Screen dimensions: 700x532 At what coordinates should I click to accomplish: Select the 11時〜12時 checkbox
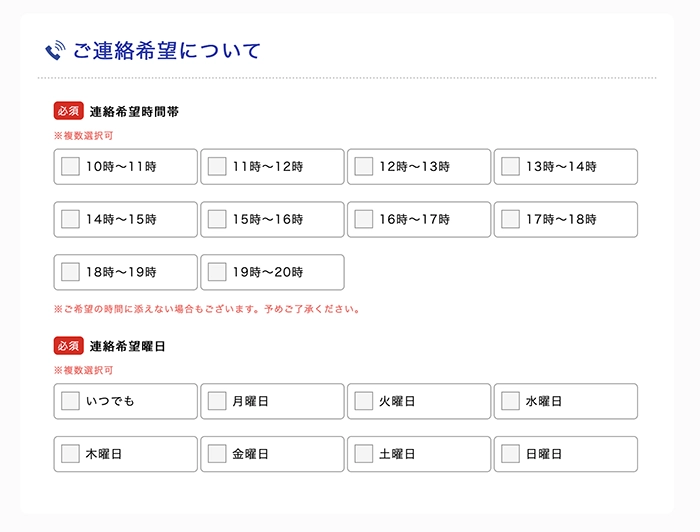(217, 166)
